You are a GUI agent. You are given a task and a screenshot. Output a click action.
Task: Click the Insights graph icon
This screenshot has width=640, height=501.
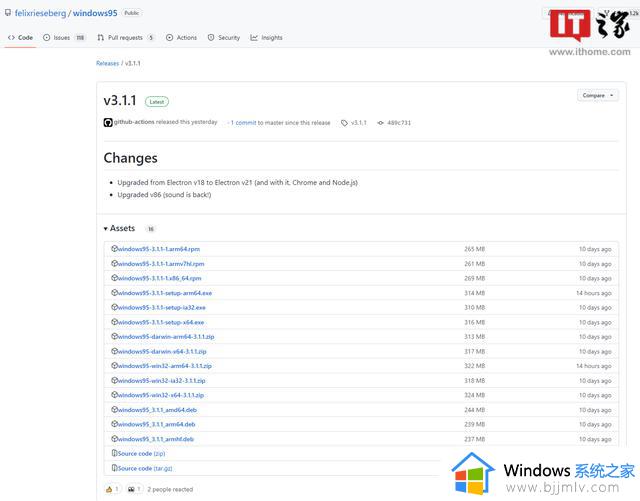click(x=254, y=38)
